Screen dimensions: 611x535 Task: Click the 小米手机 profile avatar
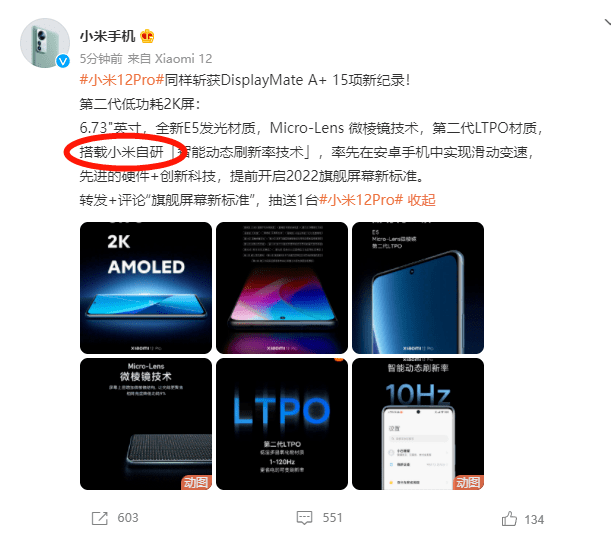(45, 43)
